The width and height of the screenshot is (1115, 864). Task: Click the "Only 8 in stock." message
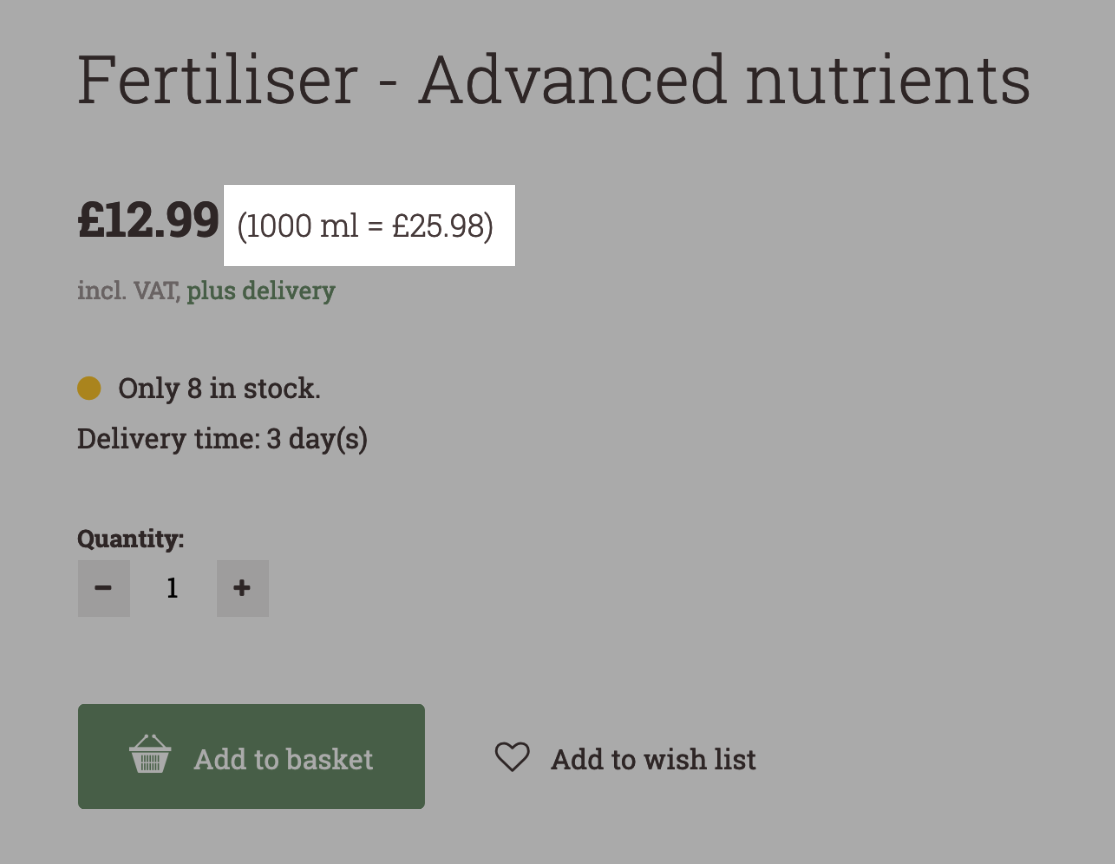(219, 388)
